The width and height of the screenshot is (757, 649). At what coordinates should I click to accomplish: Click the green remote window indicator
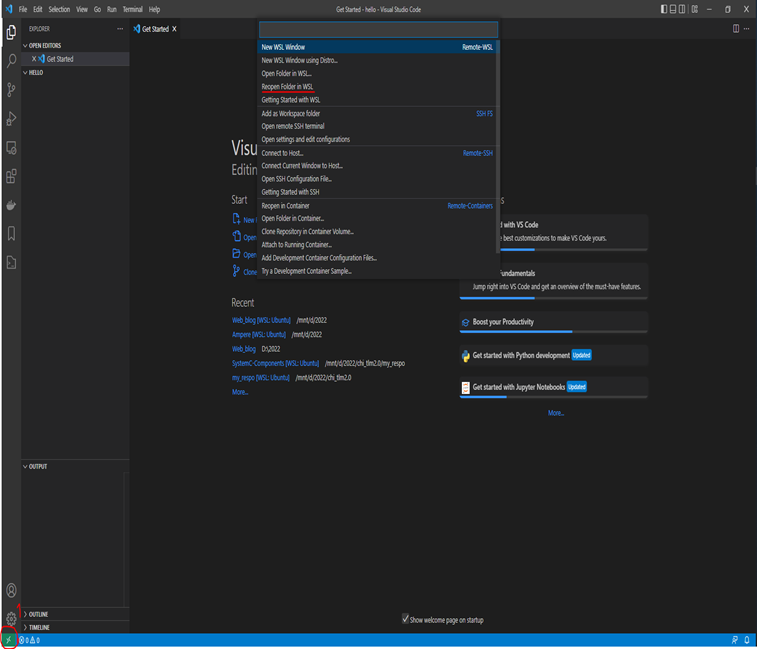tap(9, 640)
